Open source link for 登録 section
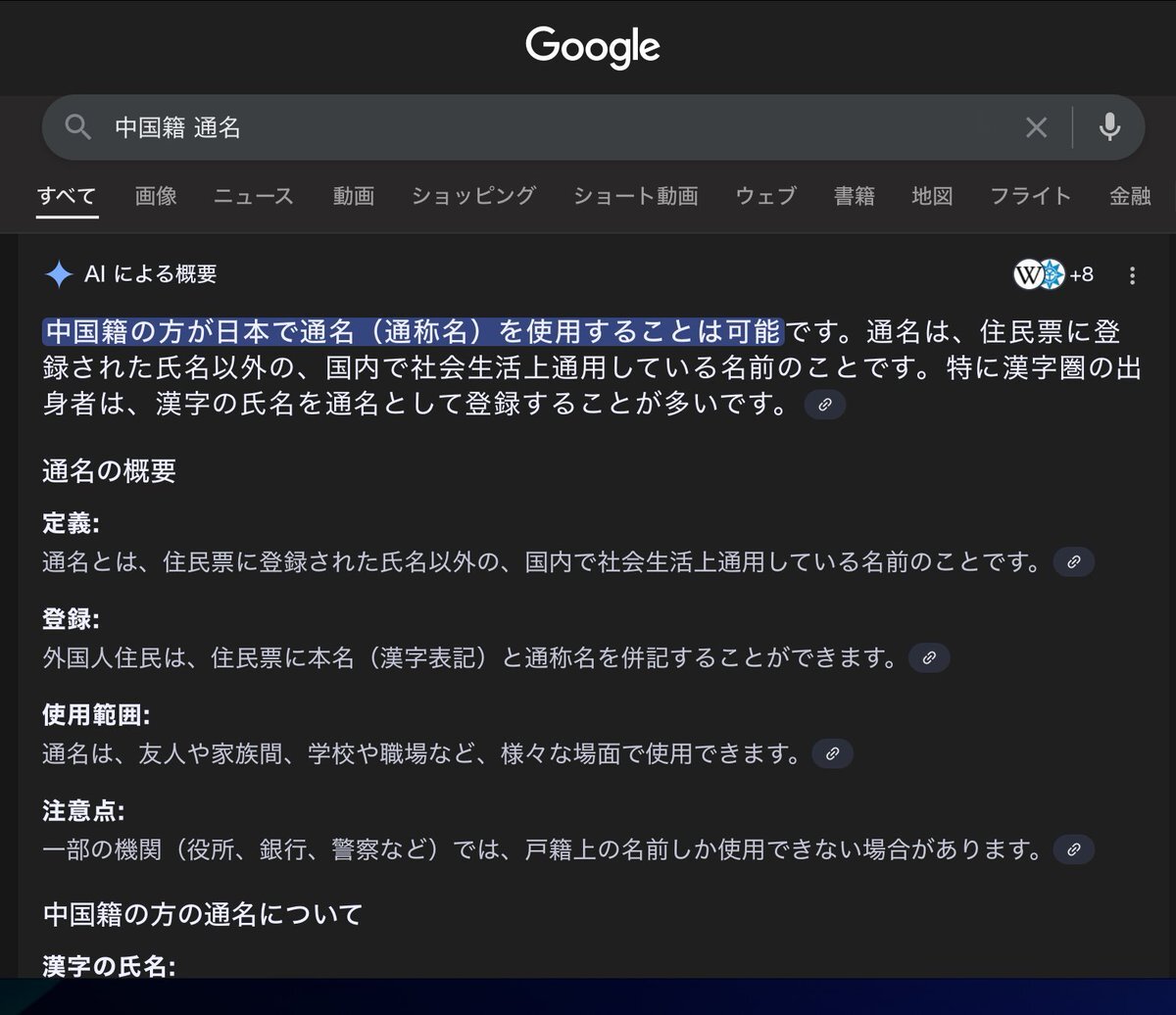The width and height of the screenshot is (1176, 1015). (x=929, y=657)
